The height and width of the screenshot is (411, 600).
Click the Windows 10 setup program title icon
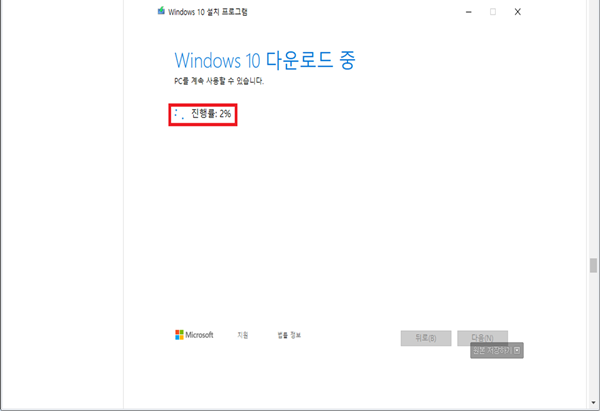pyautogui.click(x=161, y=11)
